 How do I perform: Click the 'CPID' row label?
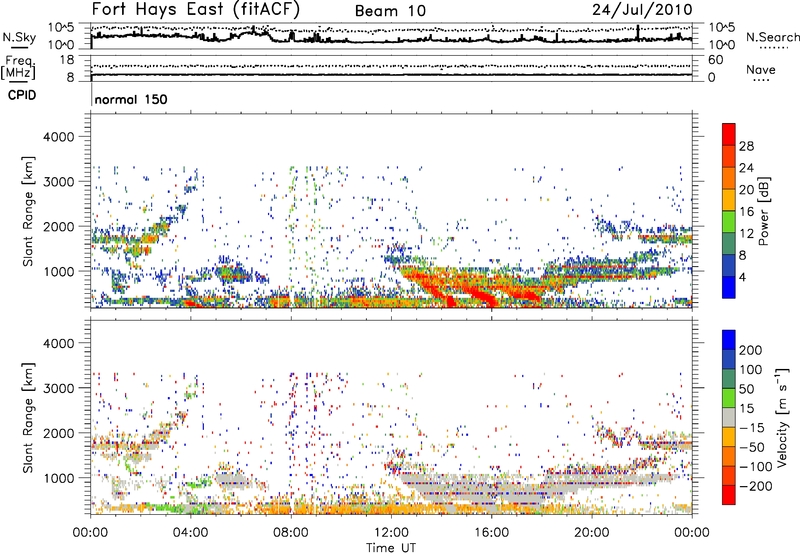click(22, 95)
